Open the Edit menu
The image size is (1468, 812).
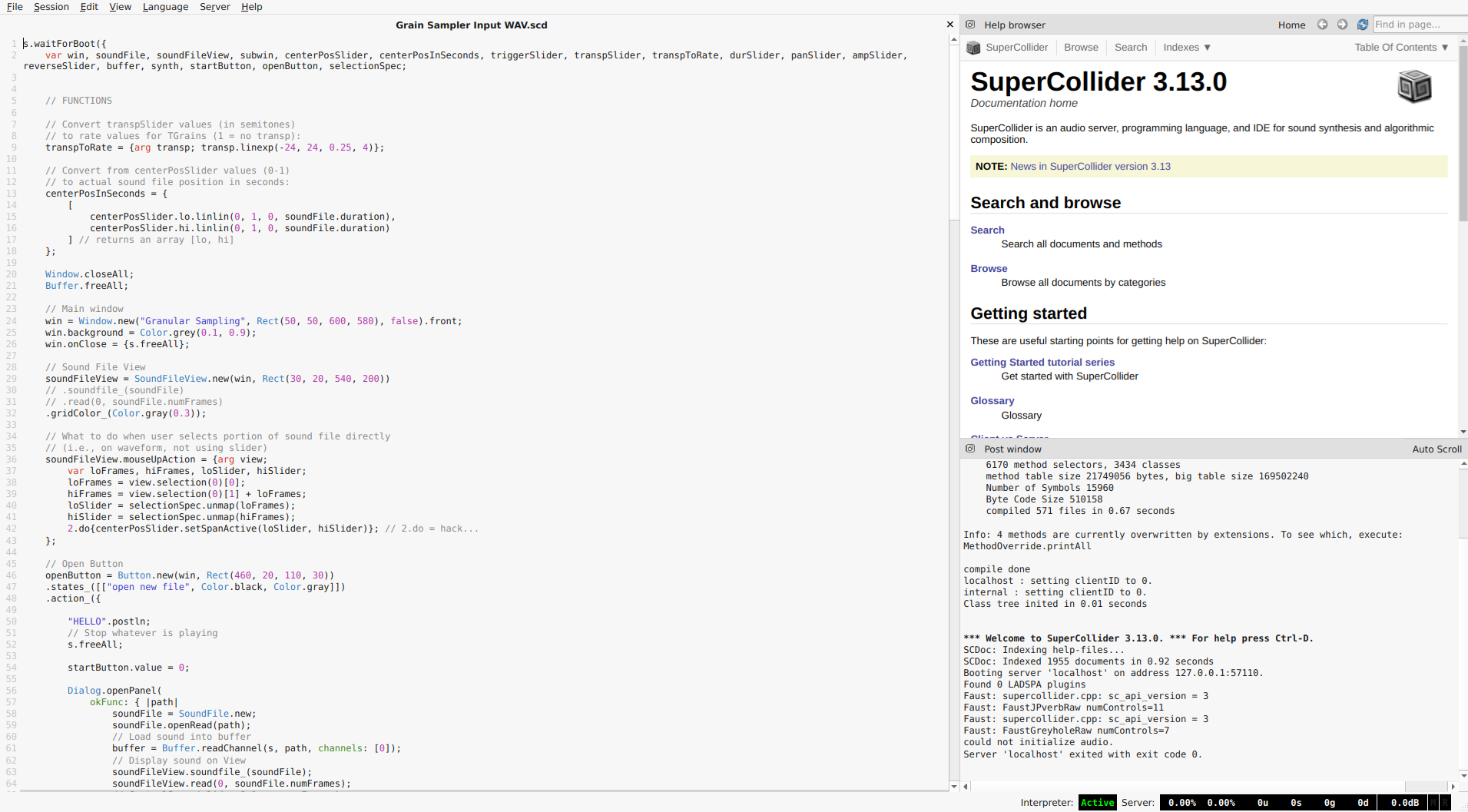click(x=89, y=7)
